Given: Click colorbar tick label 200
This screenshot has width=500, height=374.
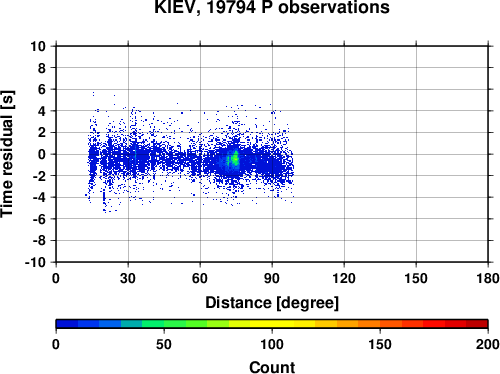Looking at the screenshot, I should (488, 344).
